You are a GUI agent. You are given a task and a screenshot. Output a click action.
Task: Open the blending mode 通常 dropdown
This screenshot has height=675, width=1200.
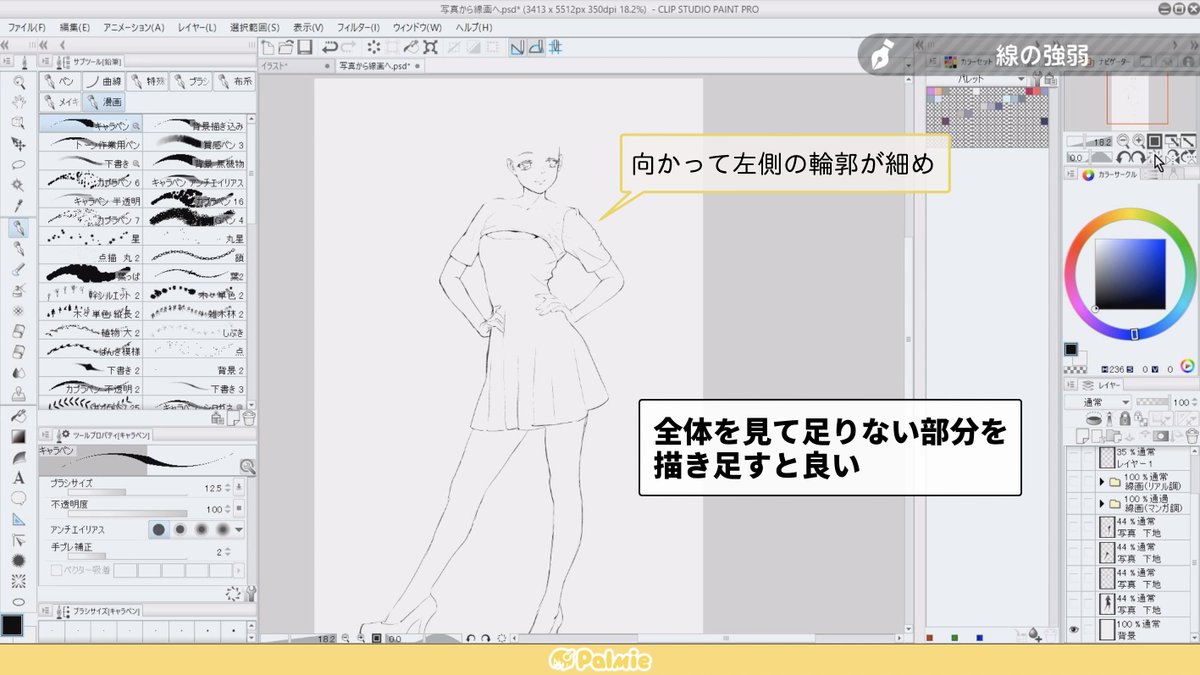(1099, 402)
